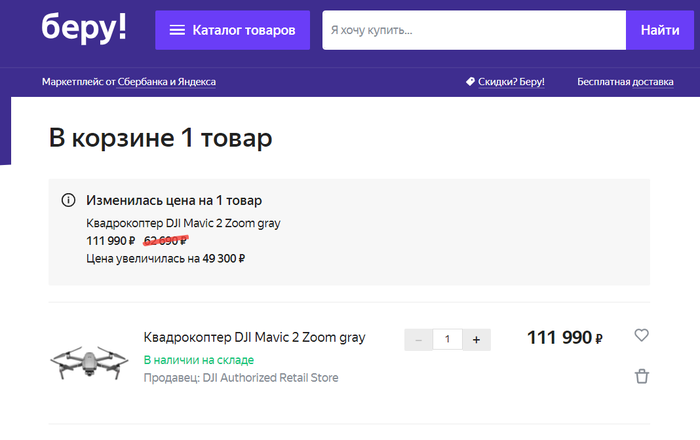The image size is (700, 440).
Task: Open Квадрокоптер DJI Mavic 2 Zoom item title
Action: click(x=254, y=338)
